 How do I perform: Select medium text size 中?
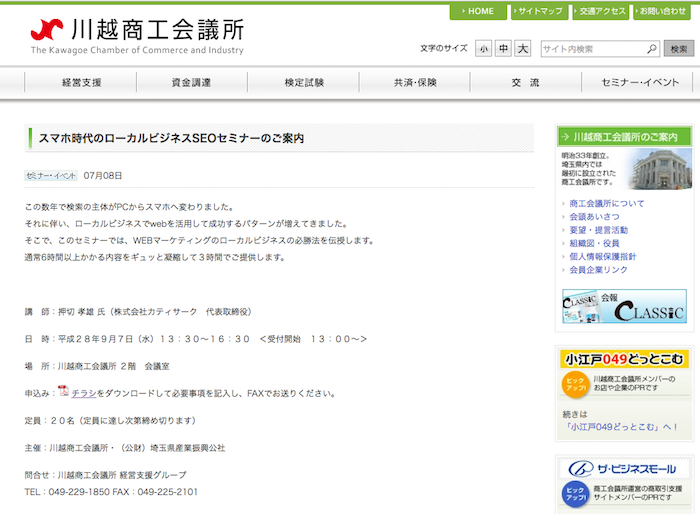coord(504,49)
